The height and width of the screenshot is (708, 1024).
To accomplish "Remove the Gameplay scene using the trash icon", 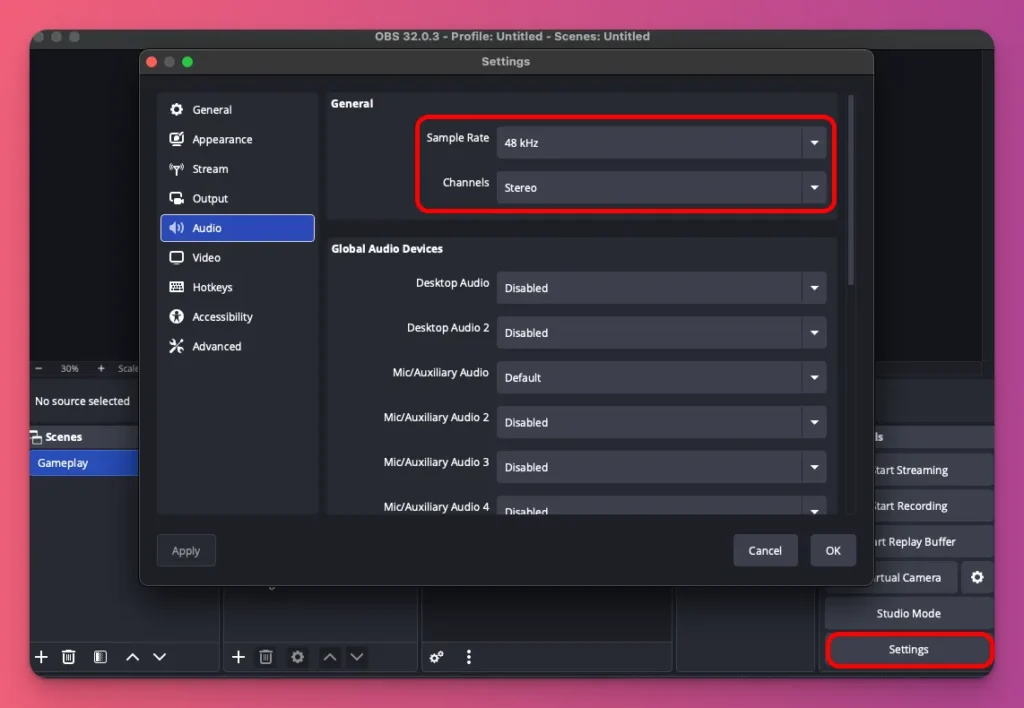I will [x=68, y=657].
